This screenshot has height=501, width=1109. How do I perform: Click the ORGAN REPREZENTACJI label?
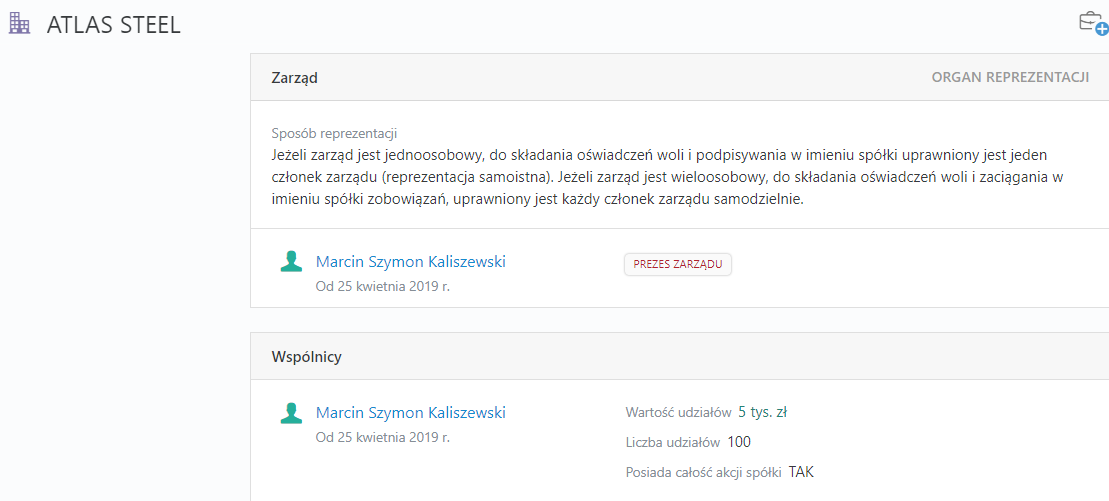click(x=1010, y=78)
